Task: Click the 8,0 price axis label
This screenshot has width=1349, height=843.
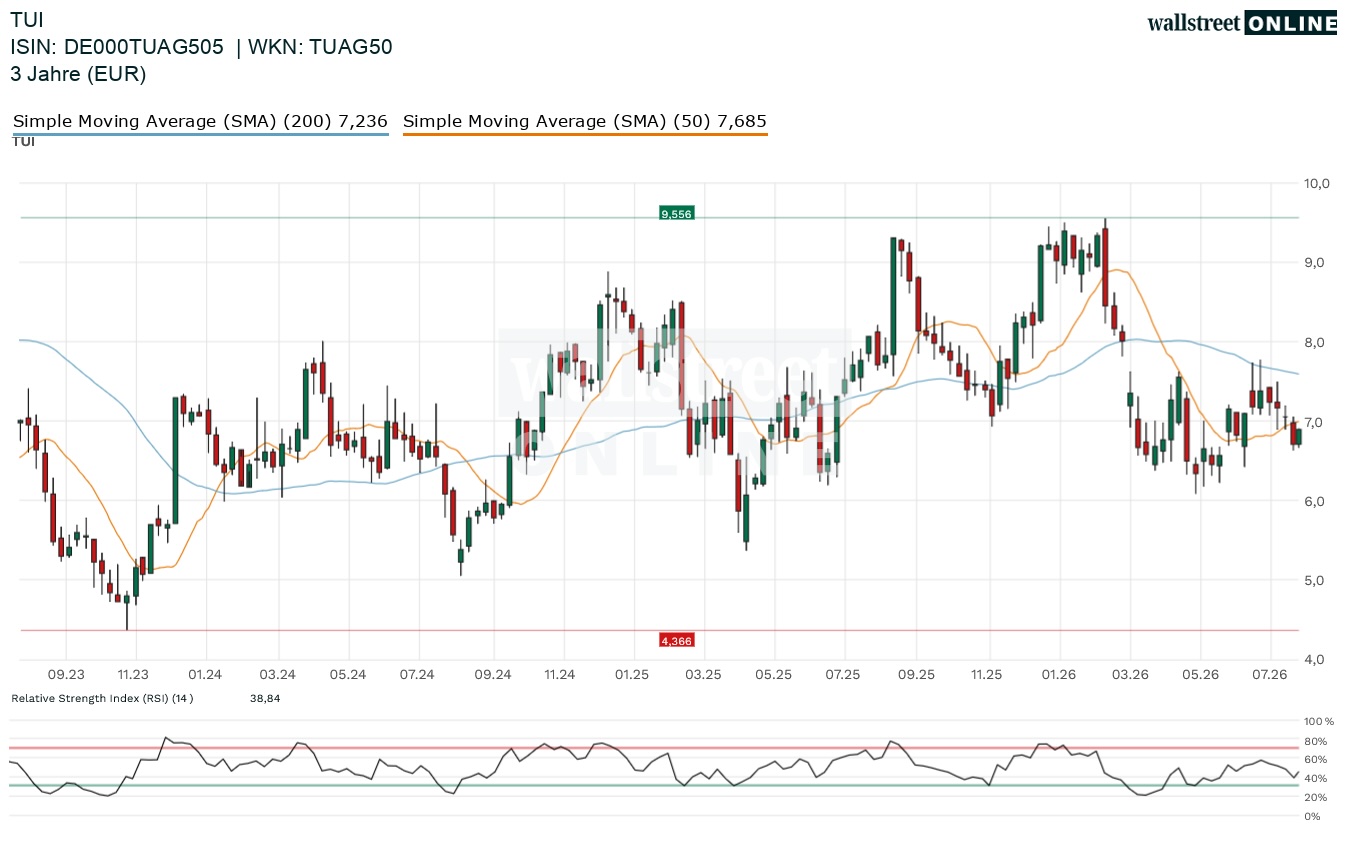Action: (1316, 342)
